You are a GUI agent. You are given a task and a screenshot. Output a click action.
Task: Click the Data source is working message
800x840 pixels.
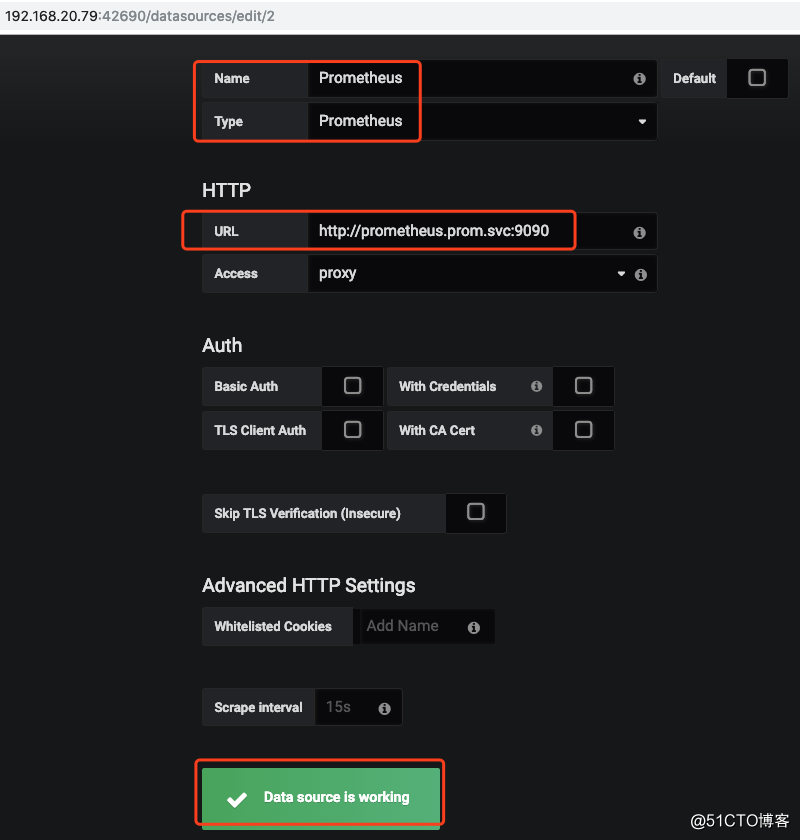click(320, 798)
